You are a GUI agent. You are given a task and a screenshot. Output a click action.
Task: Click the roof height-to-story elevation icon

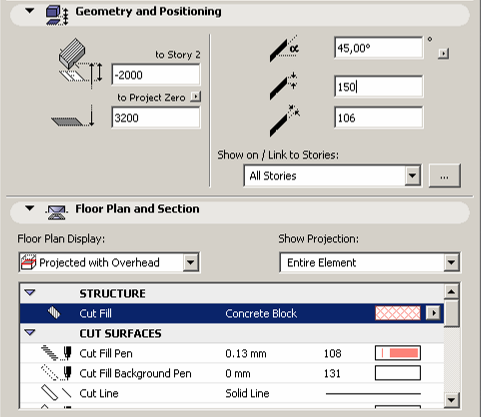coord(80,63)
